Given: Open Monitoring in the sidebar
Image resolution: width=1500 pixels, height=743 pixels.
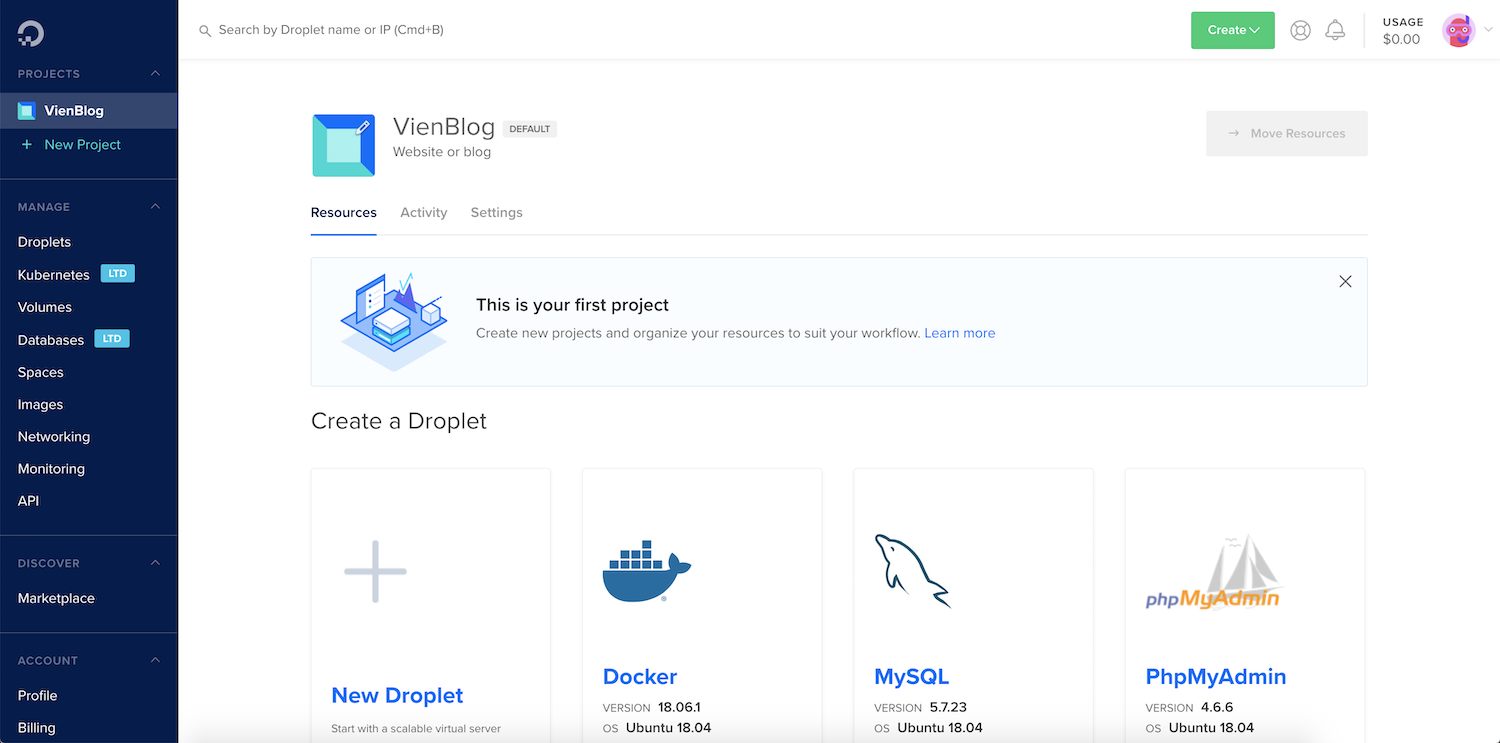Looking at the screenshot, I should point(51,469).
